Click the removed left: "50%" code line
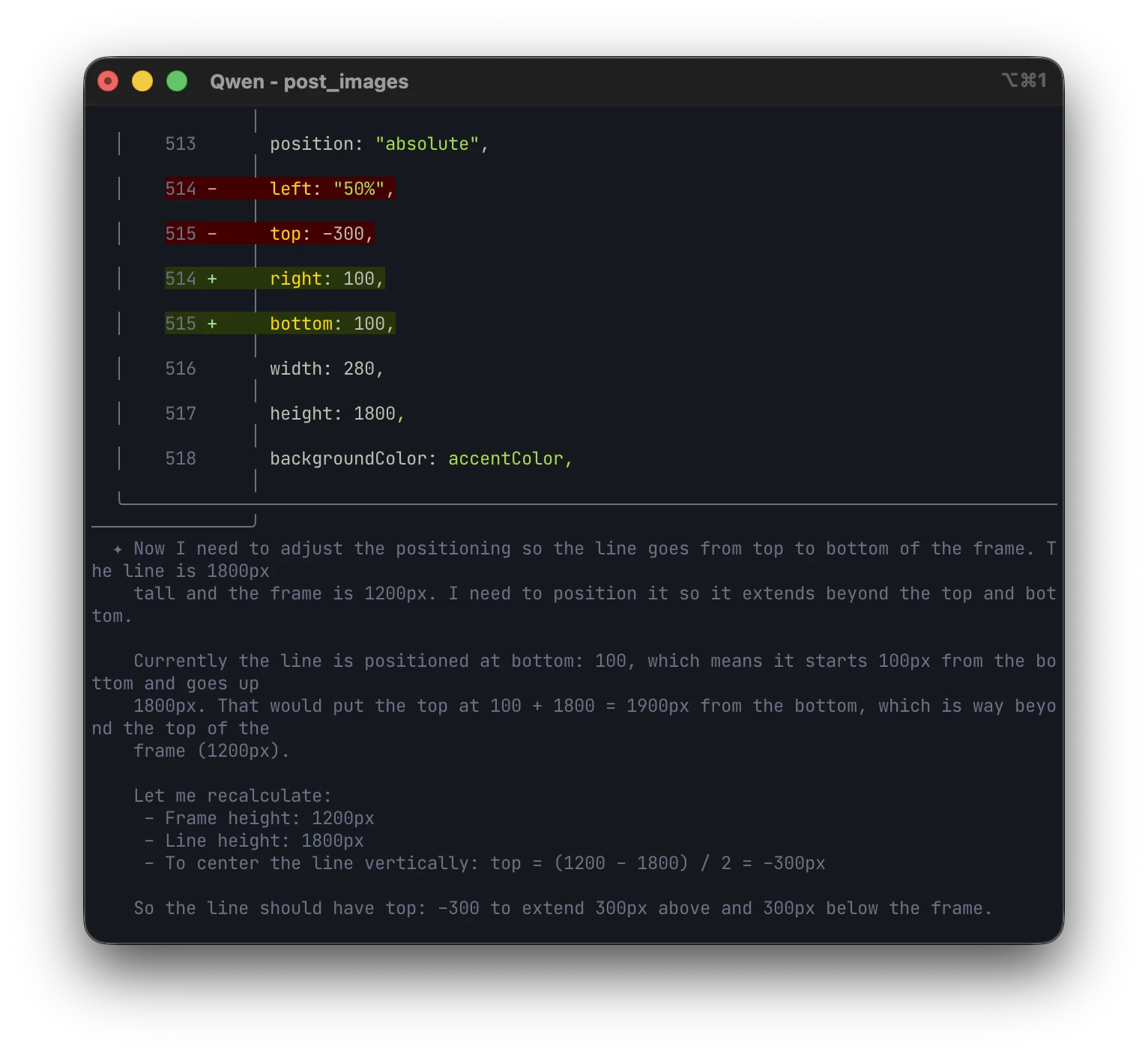 point(331,189)
